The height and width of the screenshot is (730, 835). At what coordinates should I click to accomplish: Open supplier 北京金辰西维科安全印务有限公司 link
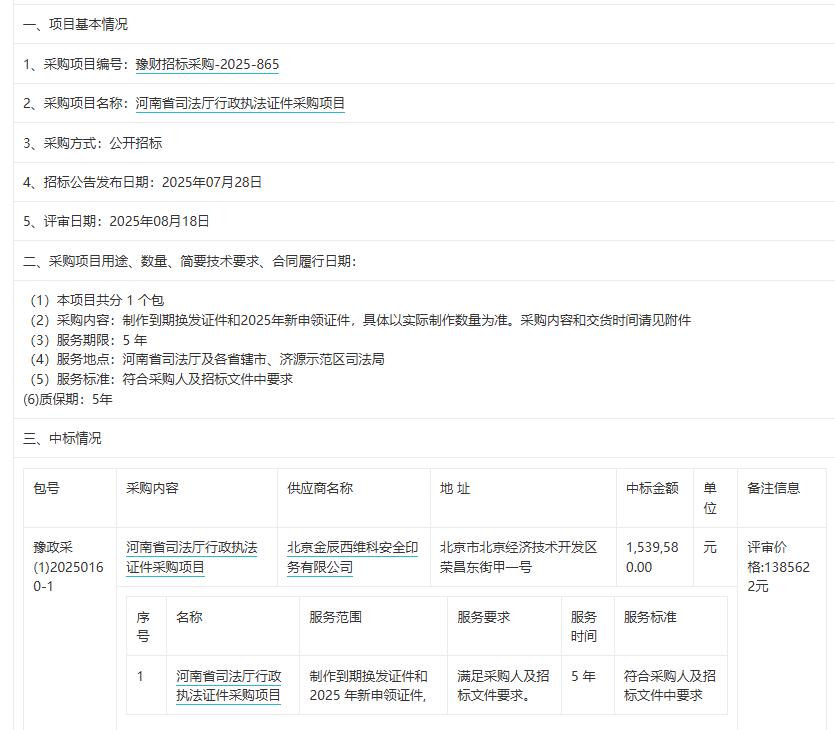click(353, 557)
